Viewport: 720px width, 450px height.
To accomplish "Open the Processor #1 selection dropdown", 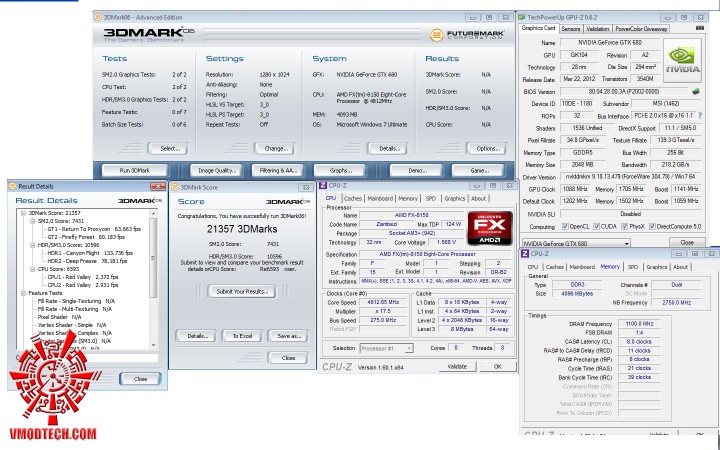I will coord(409,349).
